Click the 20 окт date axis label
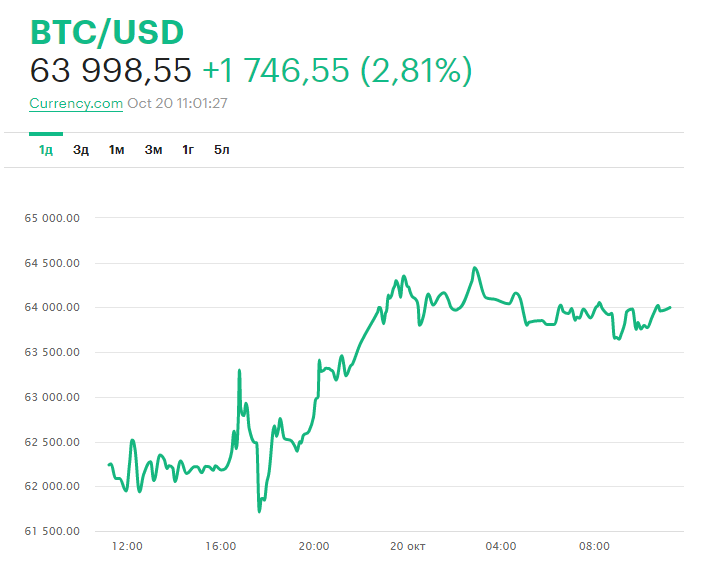The image size is (713, 577). [407, 546]
